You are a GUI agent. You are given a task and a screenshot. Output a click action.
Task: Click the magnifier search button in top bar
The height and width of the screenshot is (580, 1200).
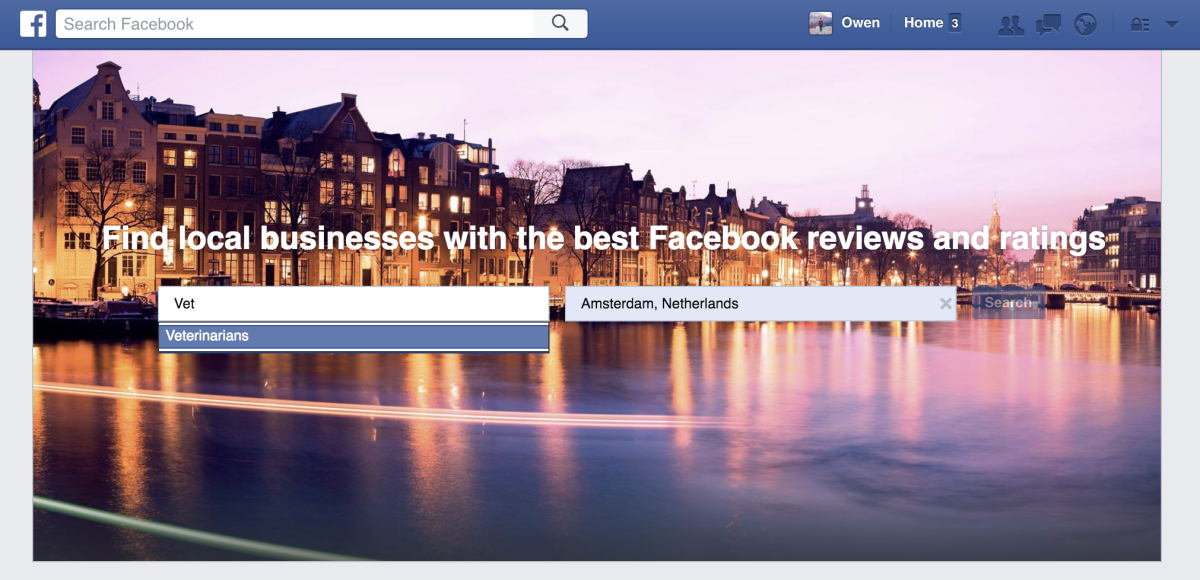tap(560, 23)
